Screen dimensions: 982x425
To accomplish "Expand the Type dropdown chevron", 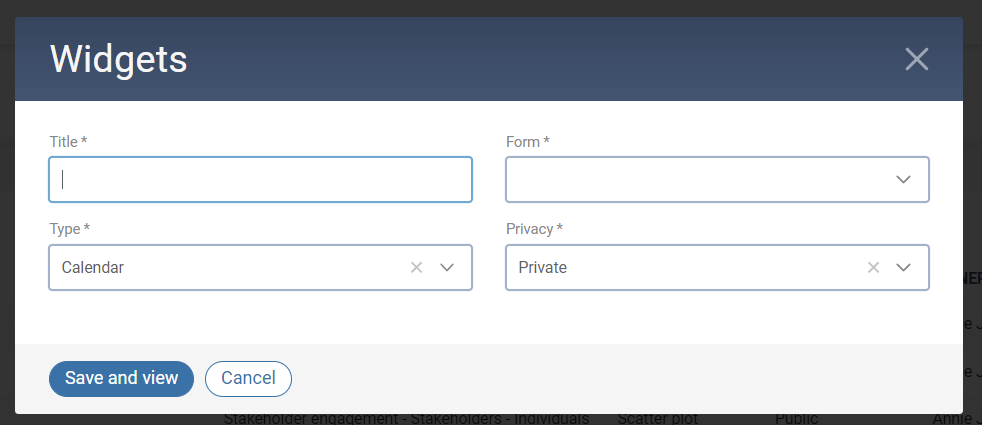I will 447,267.
